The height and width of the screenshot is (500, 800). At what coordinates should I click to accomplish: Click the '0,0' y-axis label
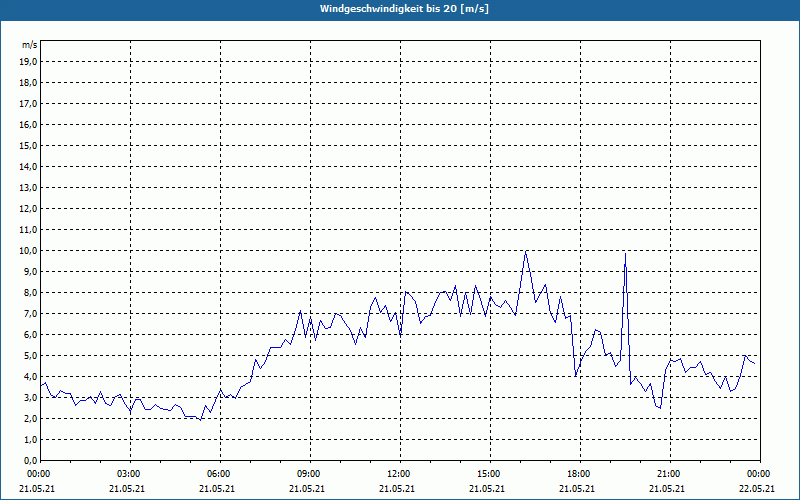31,461
